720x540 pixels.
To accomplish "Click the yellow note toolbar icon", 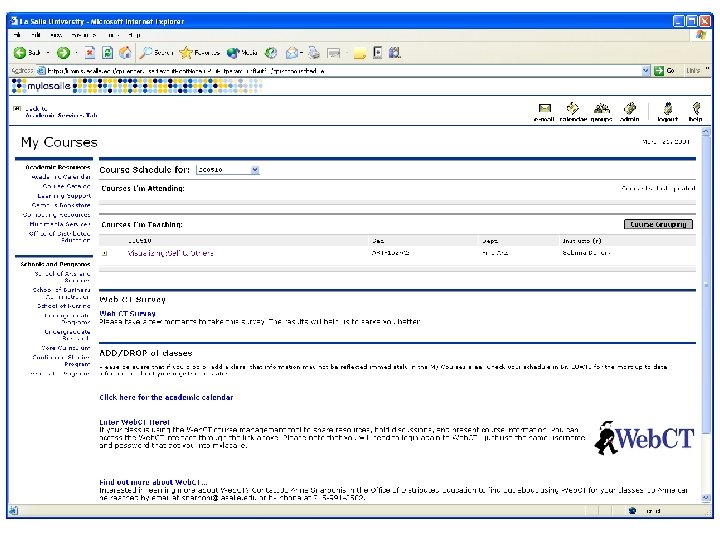I will pyautogui.click(x=360, y=53).
